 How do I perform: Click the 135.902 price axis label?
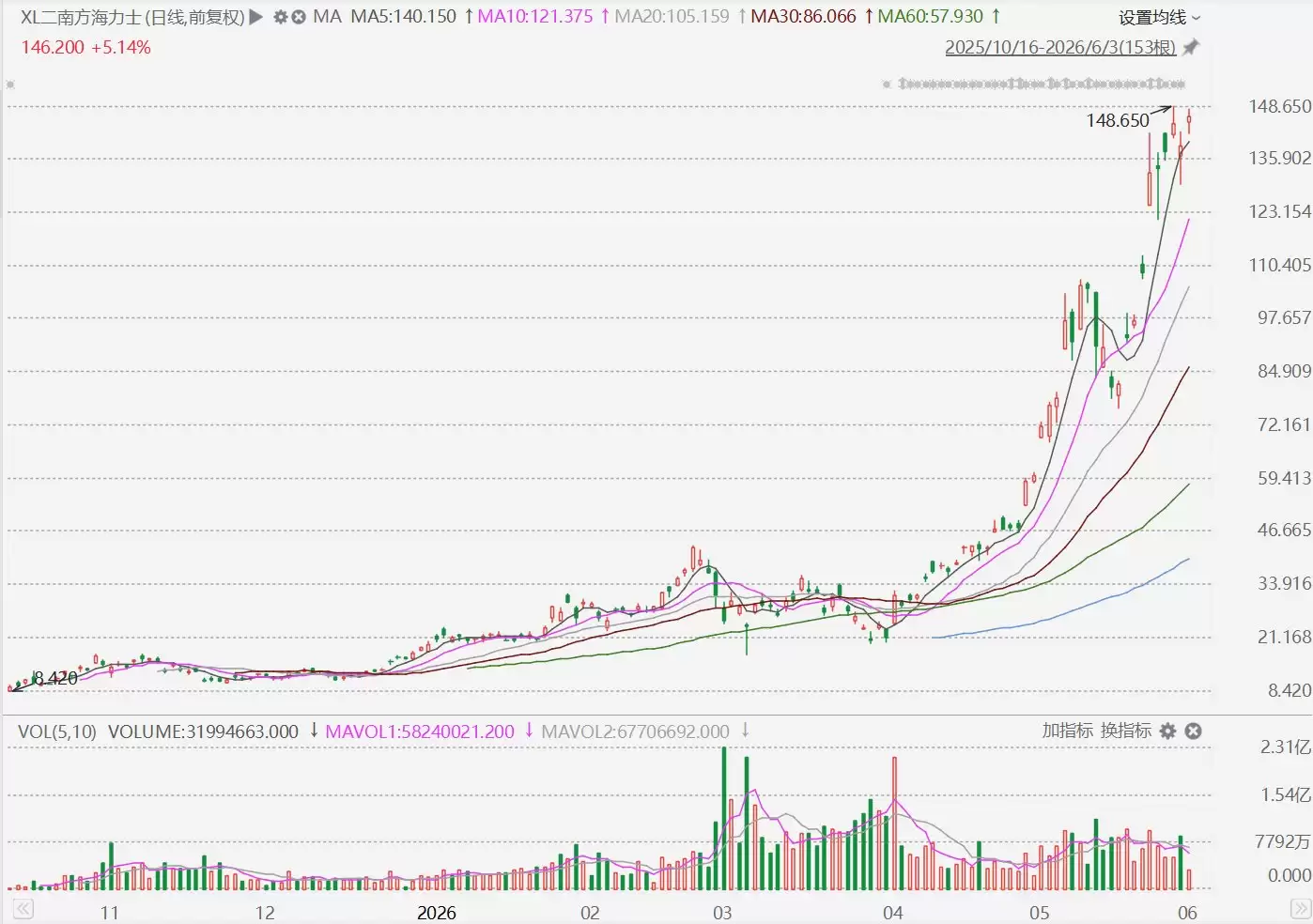coord(1279,159)
